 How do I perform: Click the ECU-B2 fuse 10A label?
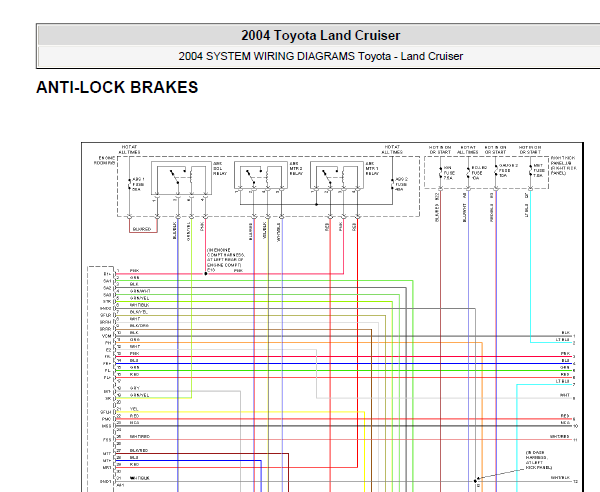[479, 173]
